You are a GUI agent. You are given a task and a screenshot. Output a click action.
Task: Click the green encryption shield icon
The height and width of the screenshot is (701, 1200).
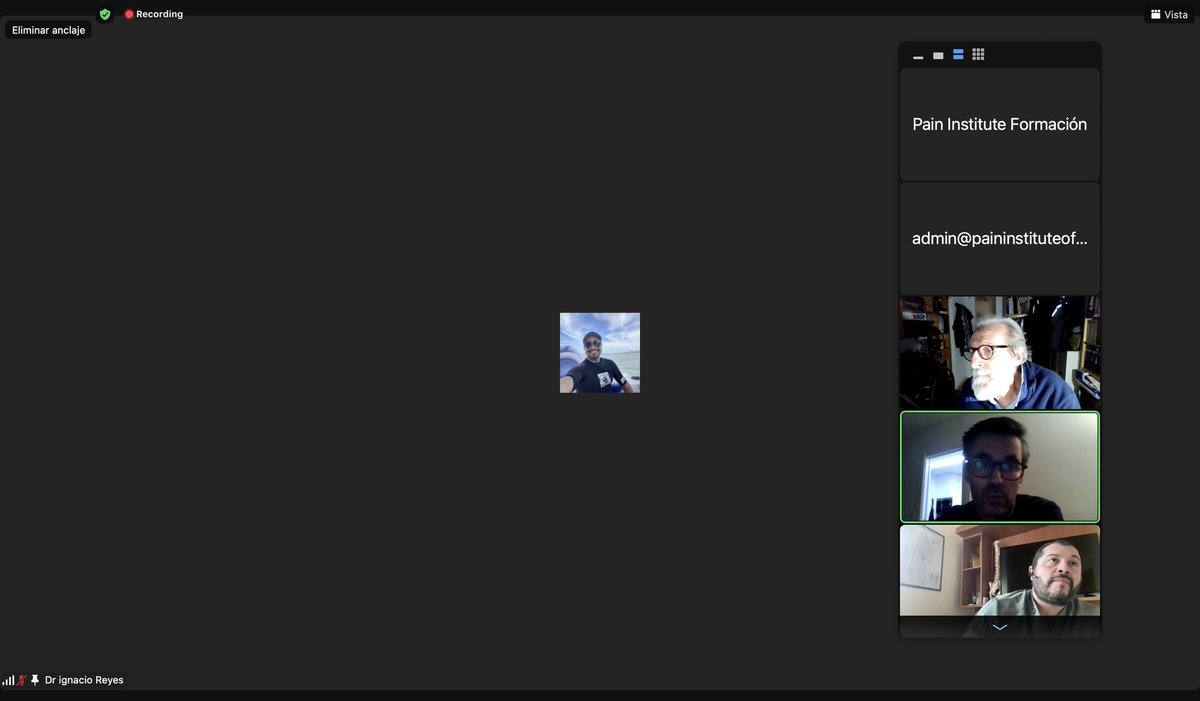pyautogui.click(x=105, y=14)
